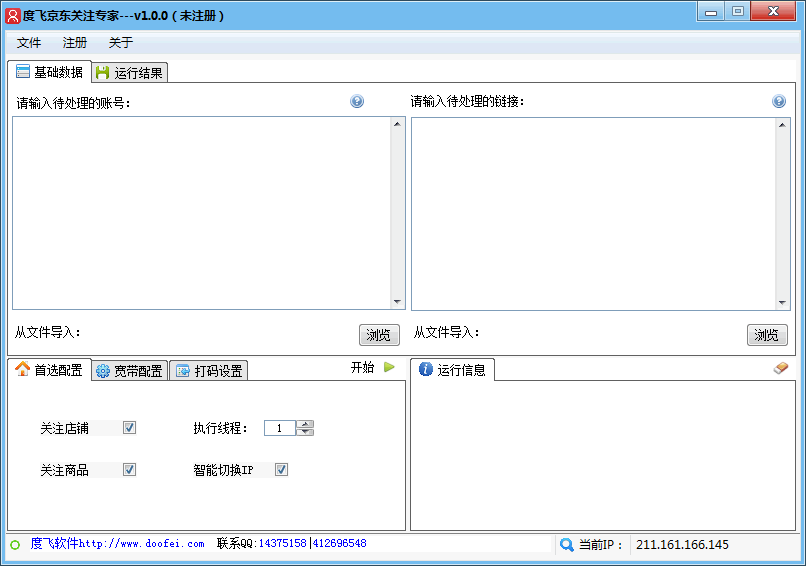806x566 pixels.
Task: Decrease the 执行线程 count with down arrow
Action: (306, 432)
